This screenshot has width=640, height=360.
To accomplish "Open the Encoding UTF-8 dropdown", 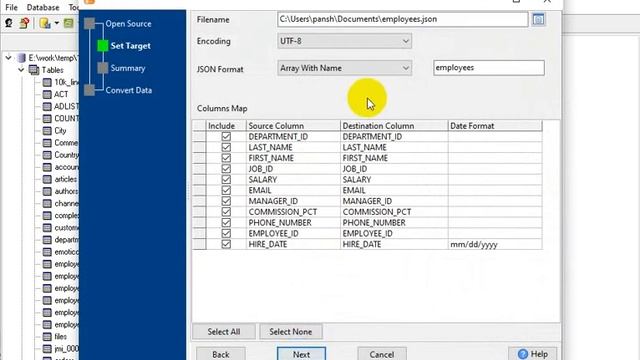I will pyautogui.click(x=344, y=41).
